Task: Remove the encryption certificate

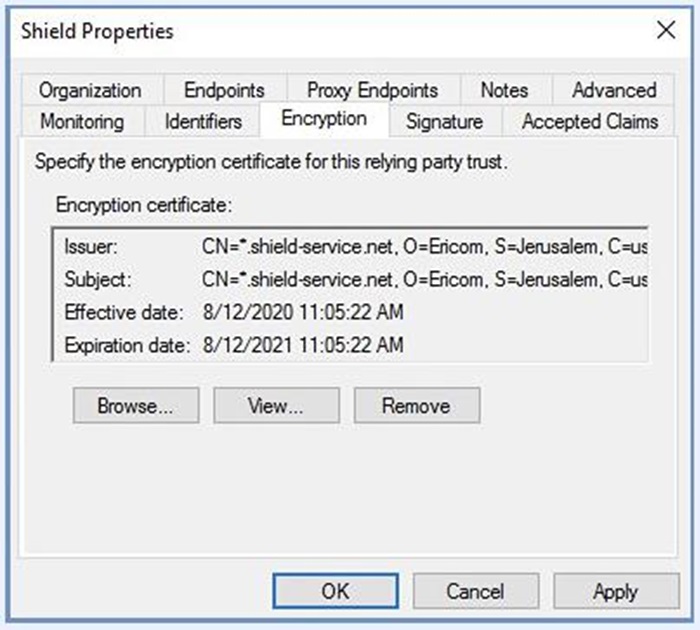Action: pyautogui.click(x=416, y=406)
